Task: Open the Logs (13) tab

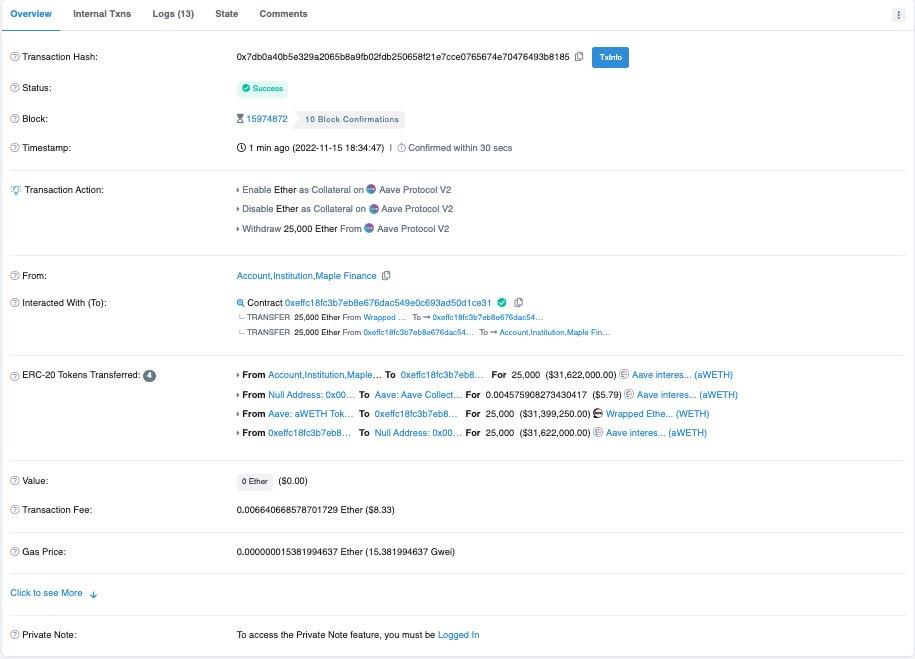Action: pyautogui.click(x=173, y=14)
